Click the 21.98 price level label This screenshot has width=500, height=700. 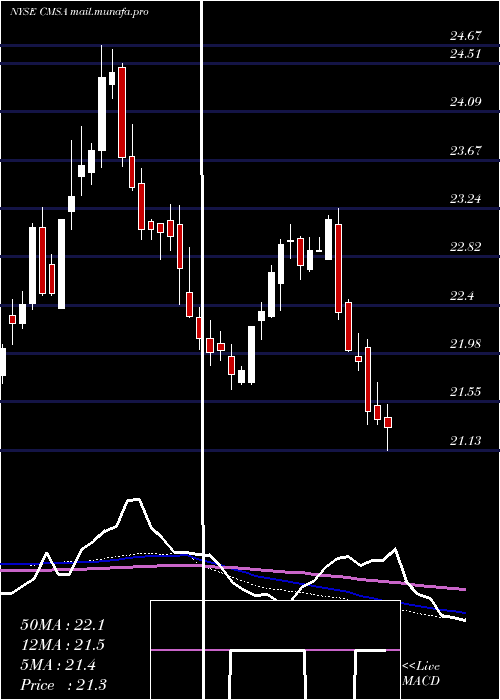point(466,344)
